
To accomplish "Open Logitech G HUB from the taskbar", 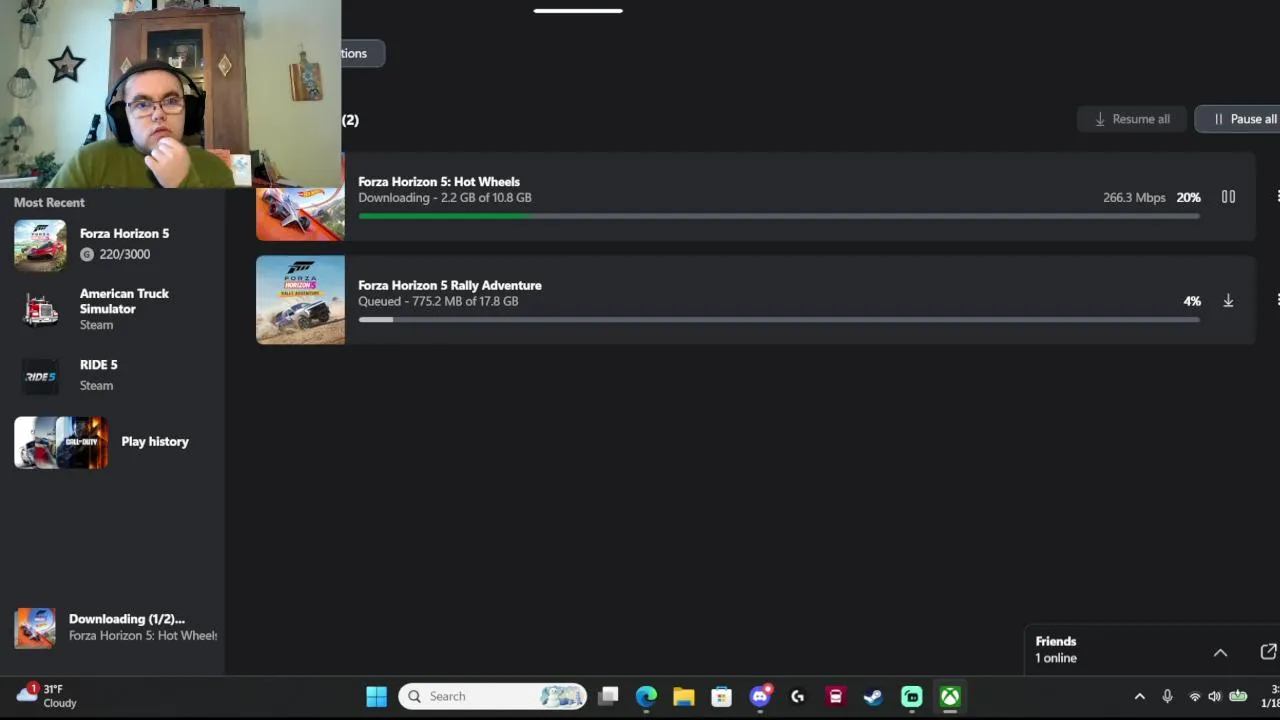I will [798, 696].
